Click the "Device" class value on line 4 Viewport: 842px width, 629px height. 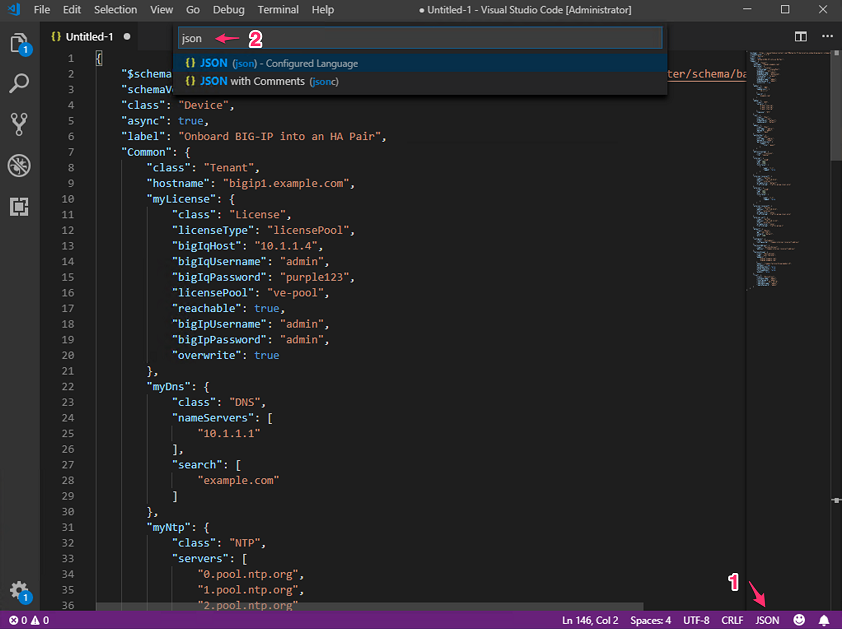click(x=204, y=105)
